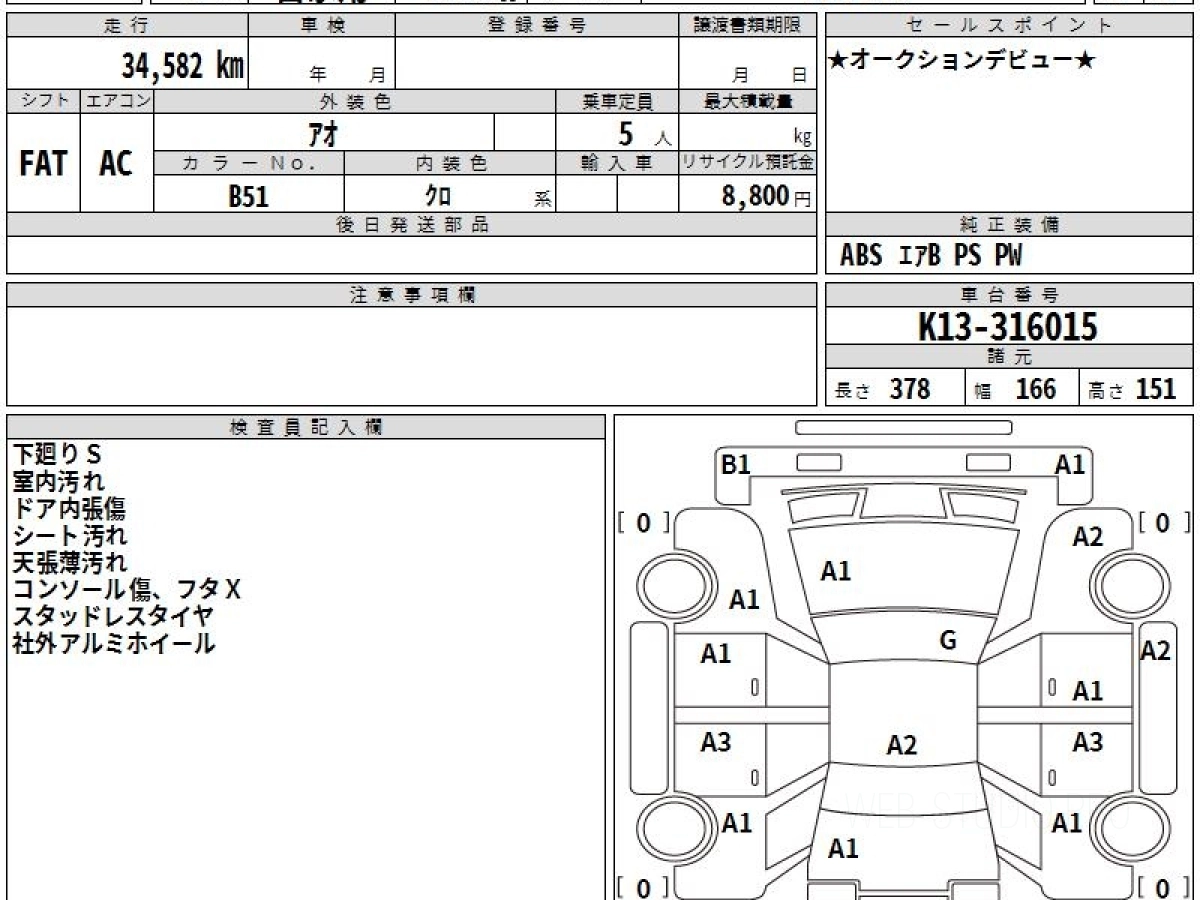Select the inspector note ドア内張傷
Image resolution: width=1200 pixels, height=900 pixels.
click(69, 508)
